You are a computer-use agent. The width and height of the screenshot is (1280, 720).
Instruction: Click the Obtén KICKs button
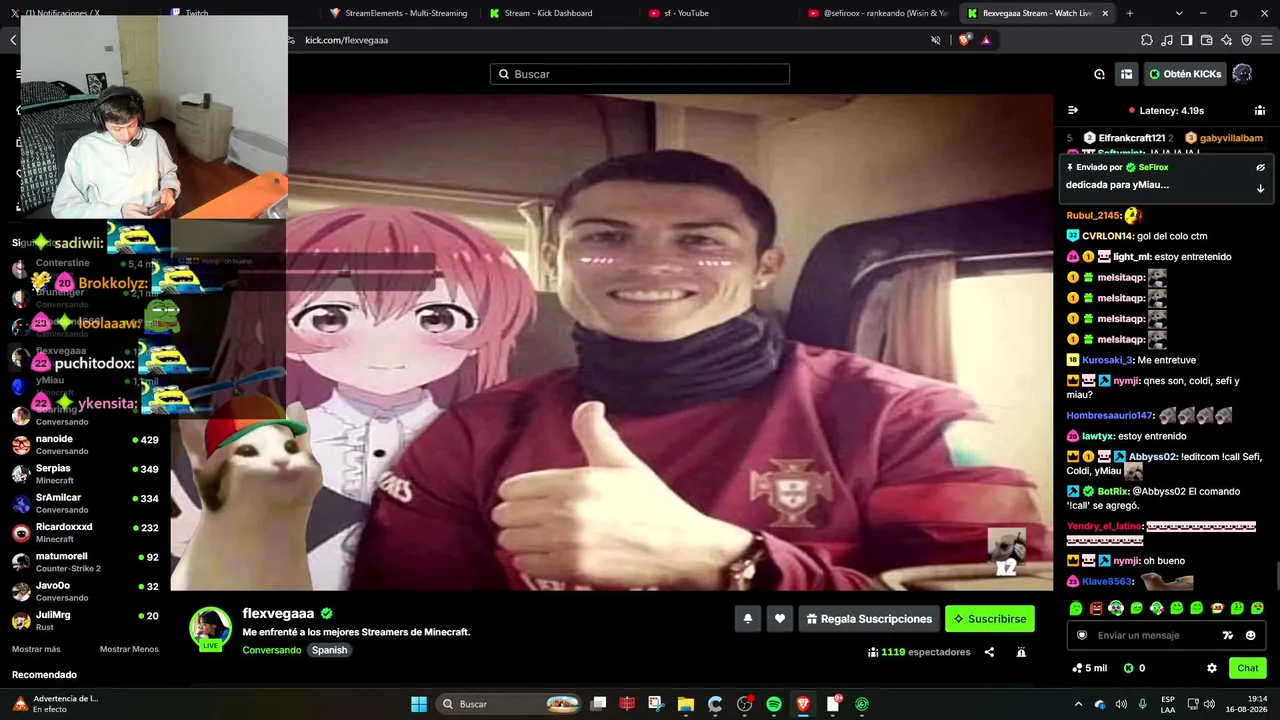(1185, 74)
